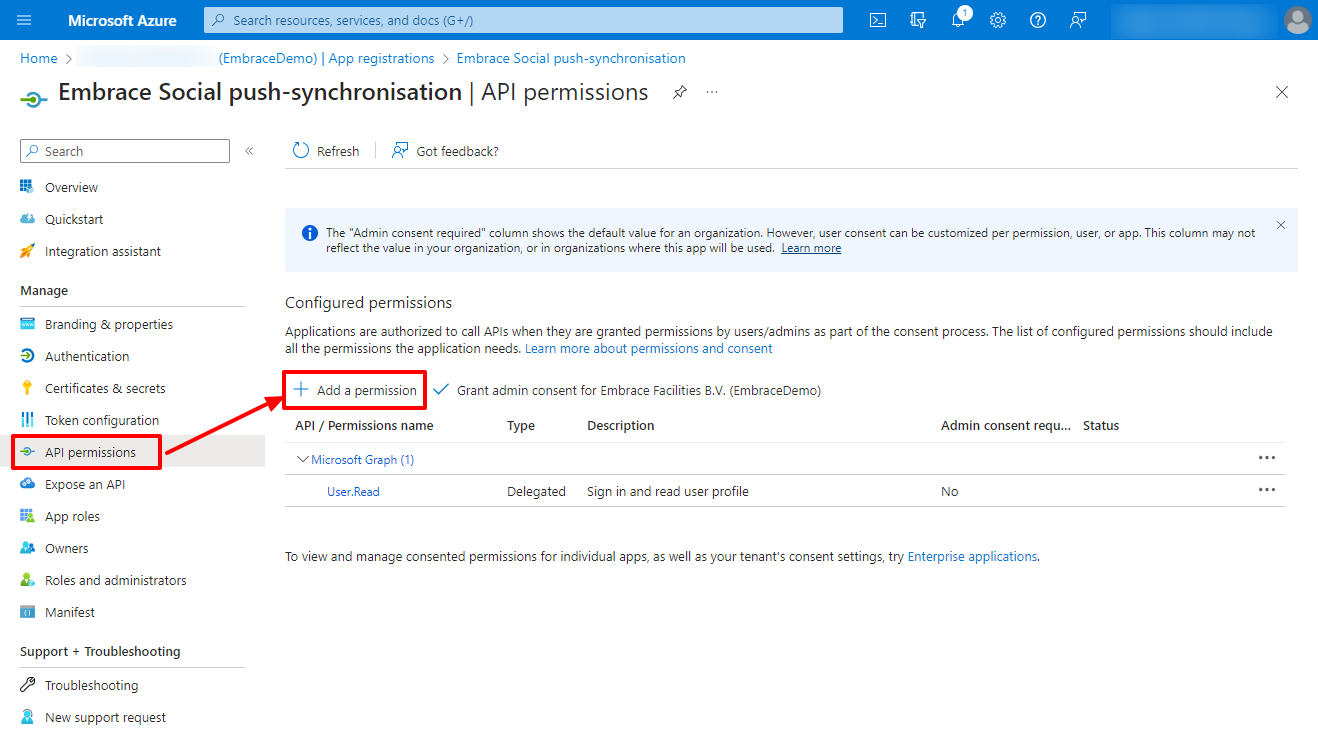Go to the Authentication page
Viewport: 1318px width, 741px height.
pyautogui.click(x=87, y=356)
